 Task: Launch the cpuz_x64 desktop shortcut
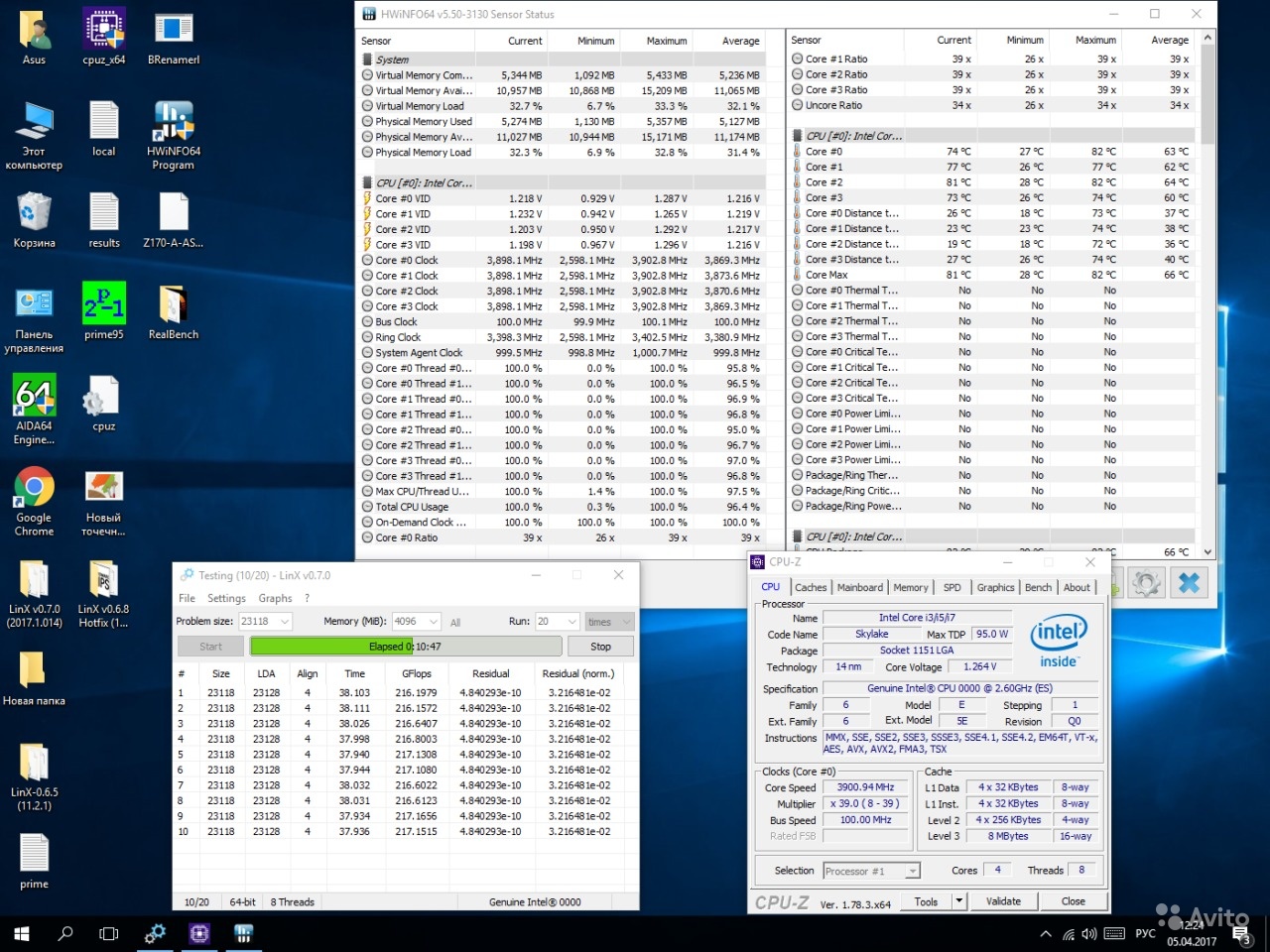(103, 38)
